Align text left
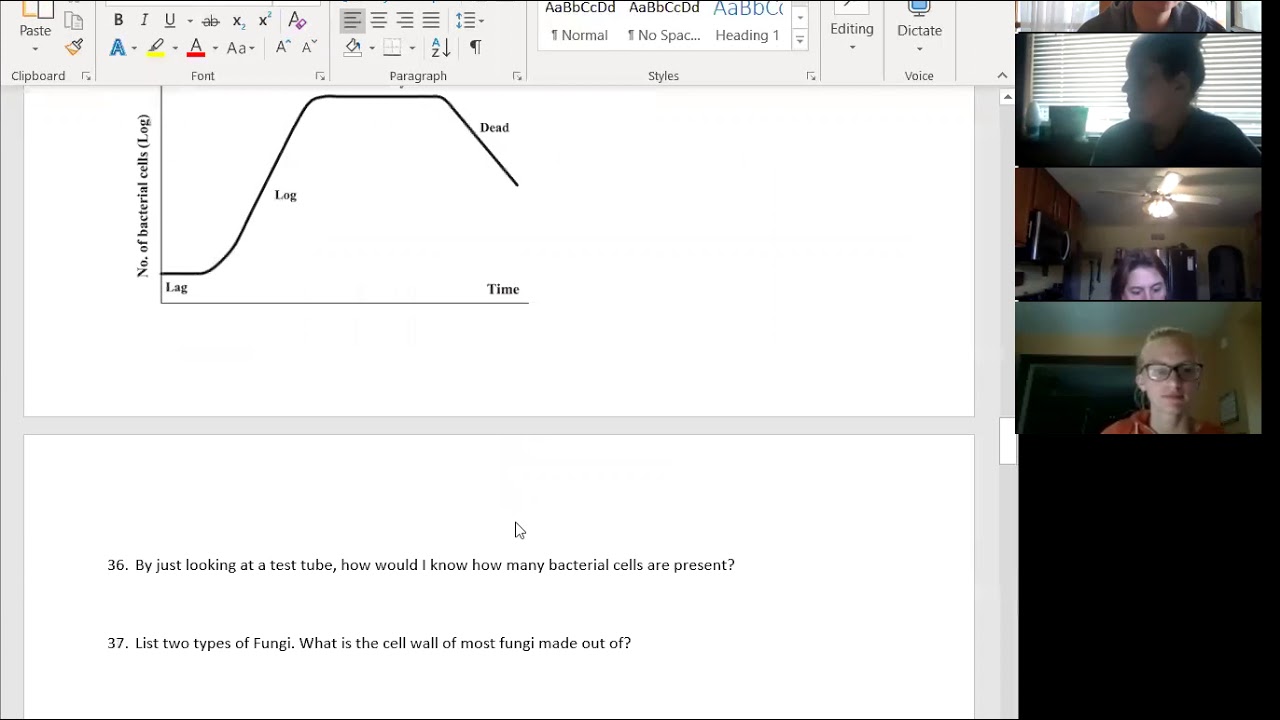Viewport: 1280px width, 720px height. (x=352, y=20)
